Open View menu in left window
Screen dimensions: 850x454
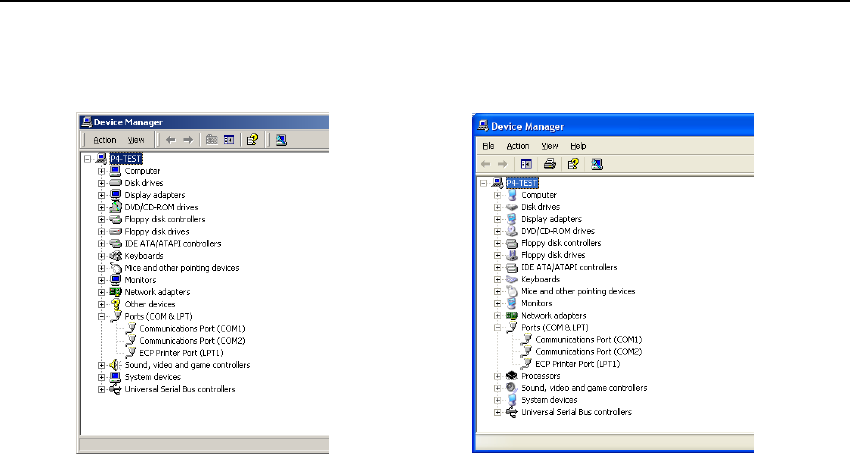click(x=136, y=140)
